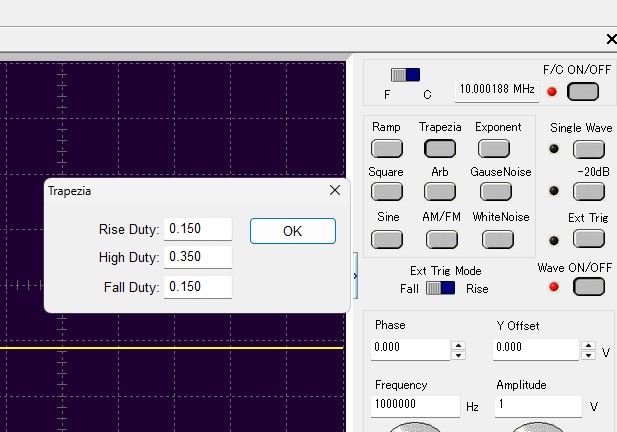Click OK in the Trapezia dialog
Screen dimensions: 617x432
point(292,231)
